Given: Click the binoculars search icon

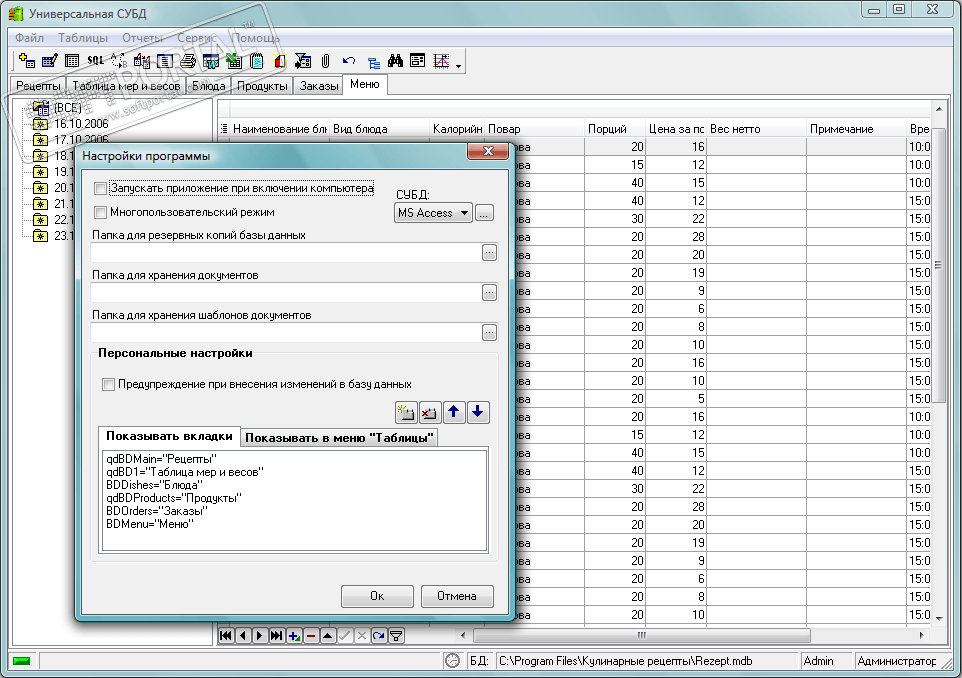Looking at the screenshot, I should coord(395,61).
